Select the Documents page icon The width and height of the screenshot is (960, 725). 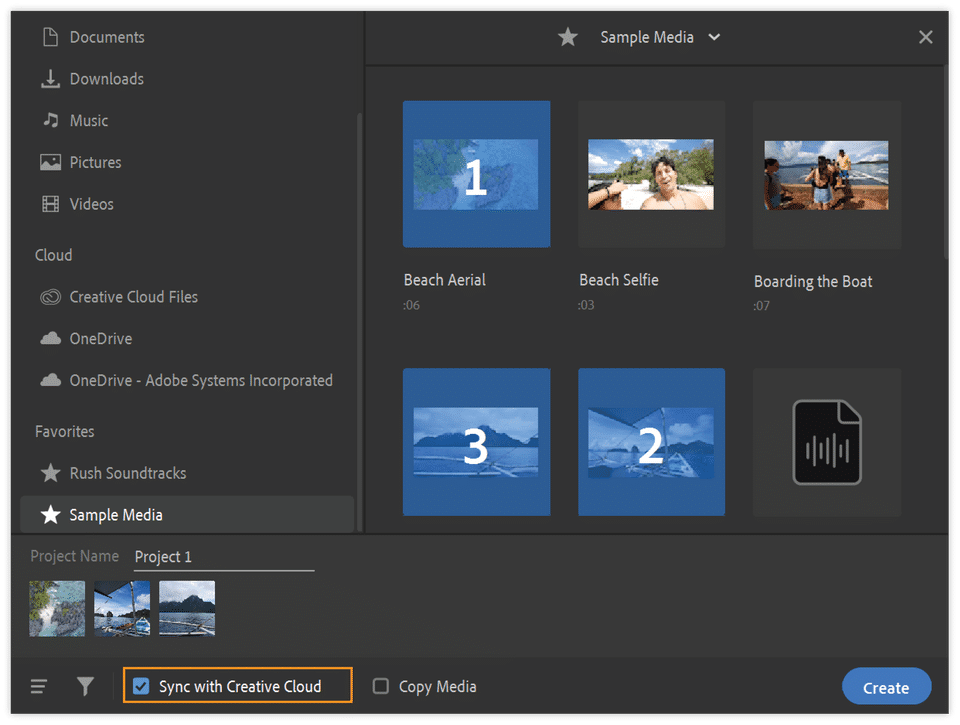[50, 37]
